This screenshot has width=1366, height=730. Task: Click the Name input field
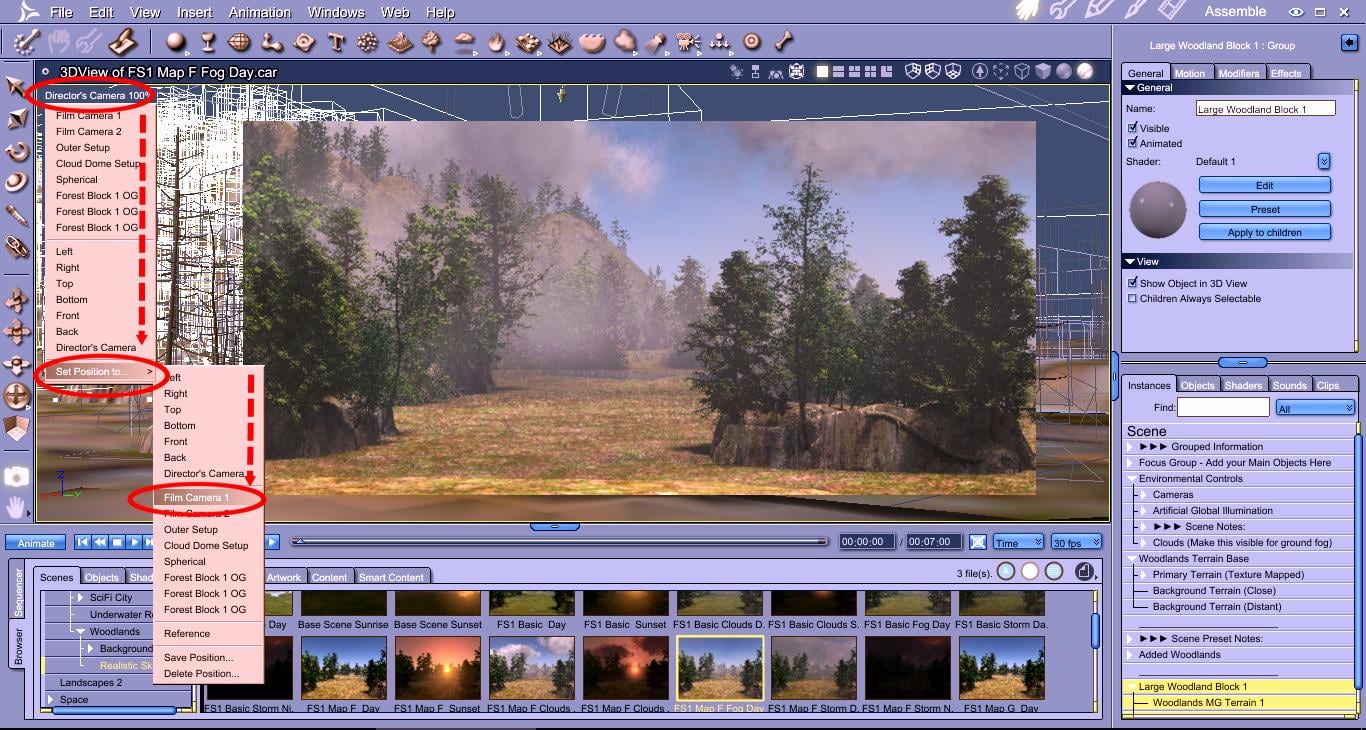coord(1266,108)
